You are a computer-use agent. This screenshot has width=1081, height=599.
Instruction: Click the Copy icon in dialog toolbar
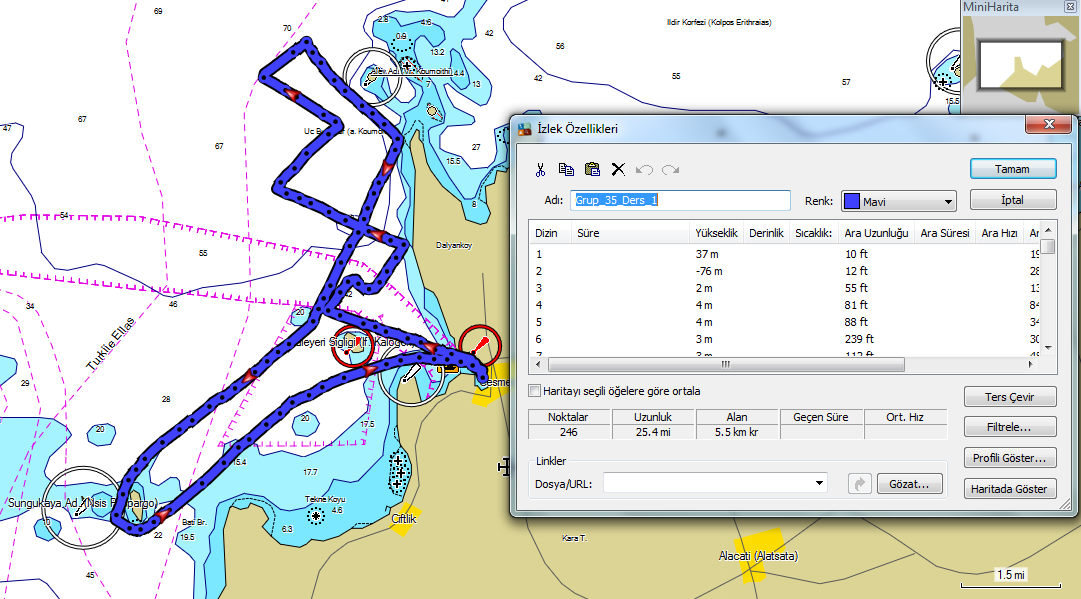(566, 170)
